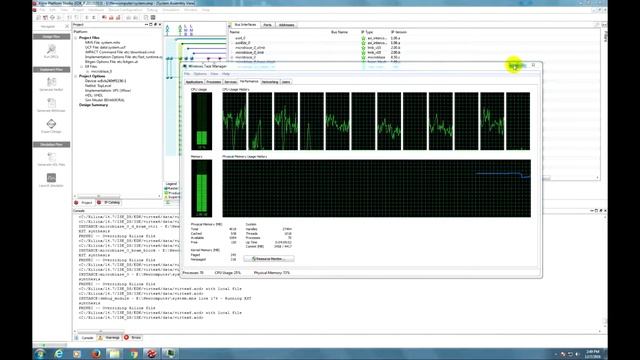This screenshot has height=360, width=640.
Task: Click the IP Type column header
Action: click(367, 32)
